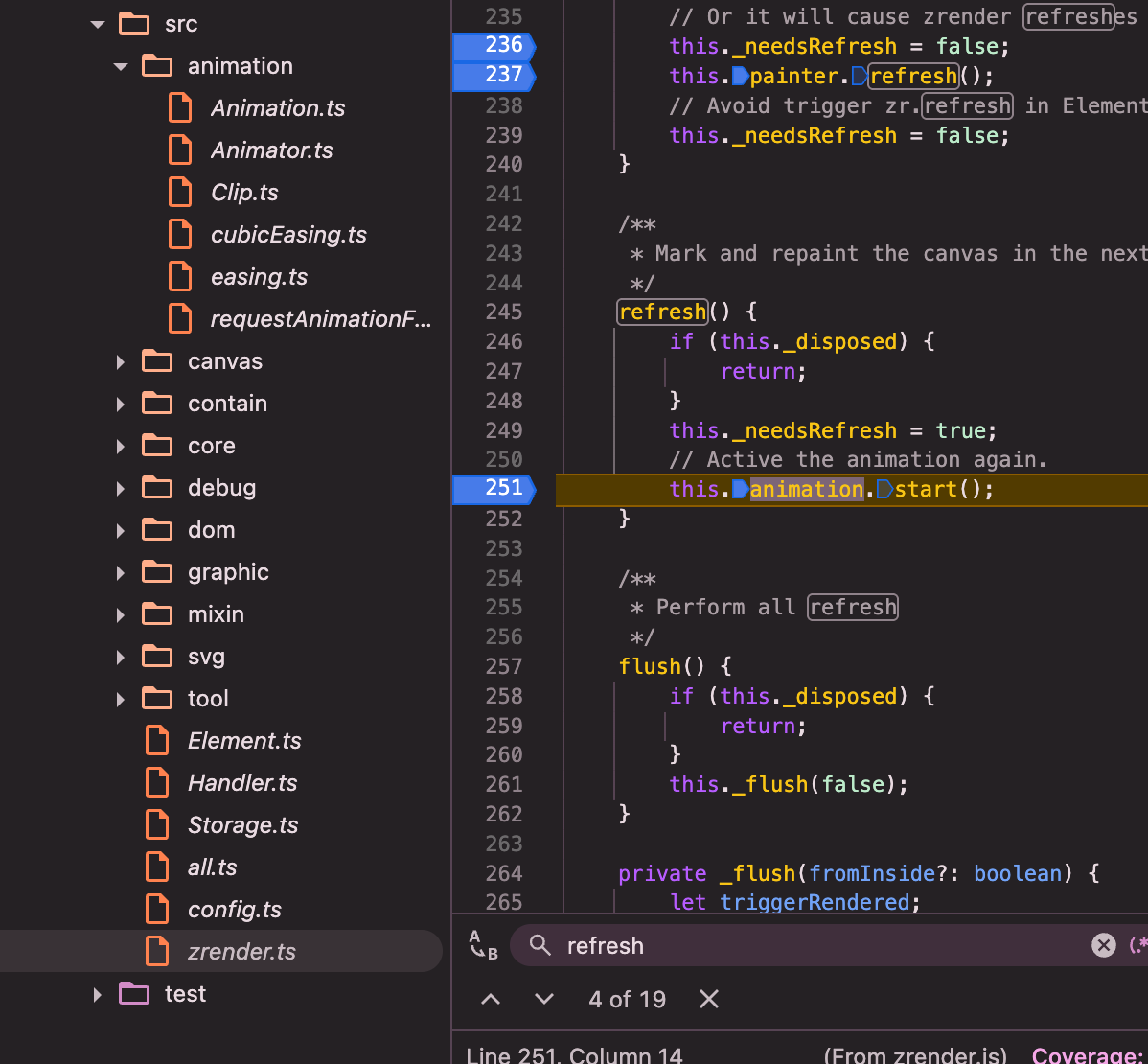The image size is (1148, 1064).
Task: Select Storage.ts in file tree
Action: click(x=242, y=825)
